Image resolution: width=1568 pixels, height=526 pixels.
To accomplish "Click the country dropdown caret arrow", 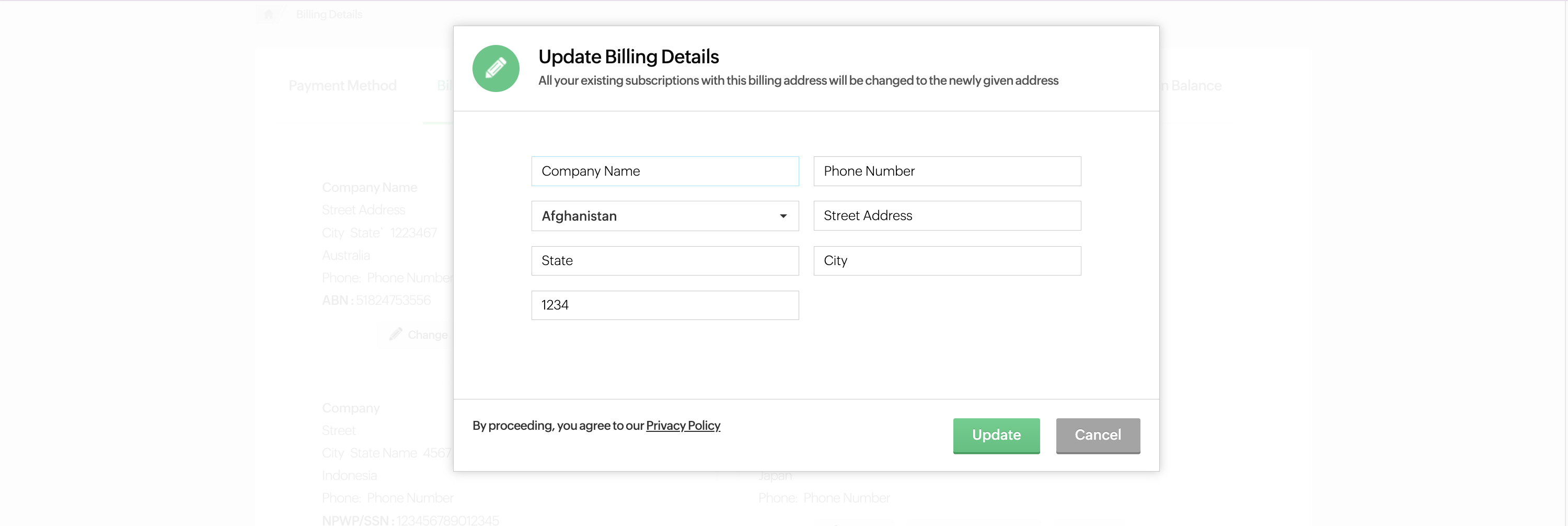I will point(783,216).
